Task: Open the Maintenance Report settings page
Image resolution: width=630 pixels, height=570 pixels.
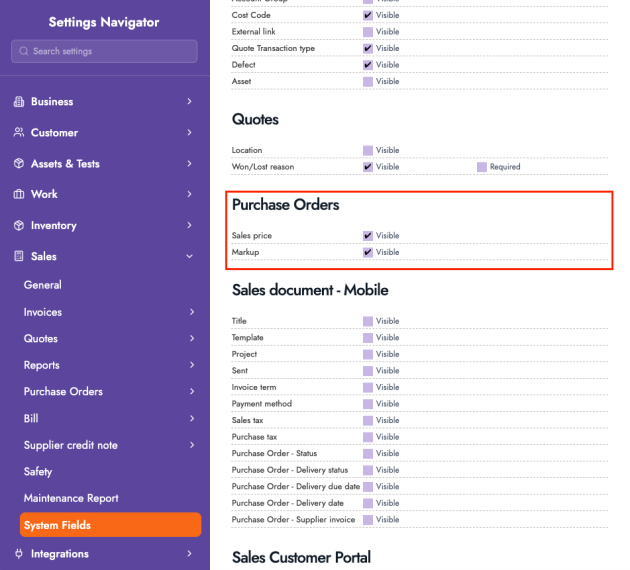Action: [71, 498]
